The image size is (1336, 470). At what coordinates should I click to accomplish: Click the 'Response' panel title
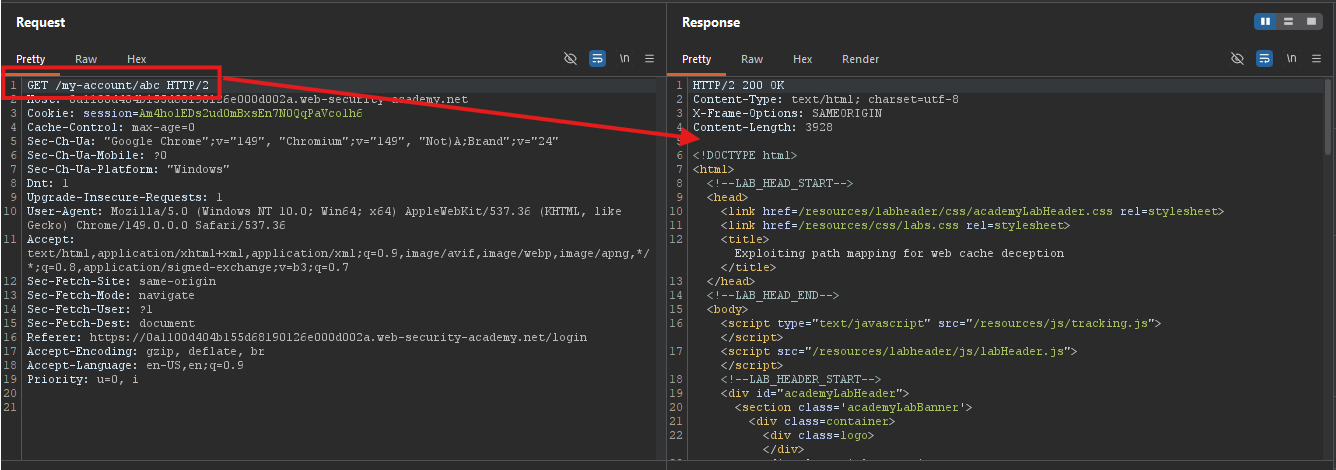pyautogui.click(x=710, y=22)
